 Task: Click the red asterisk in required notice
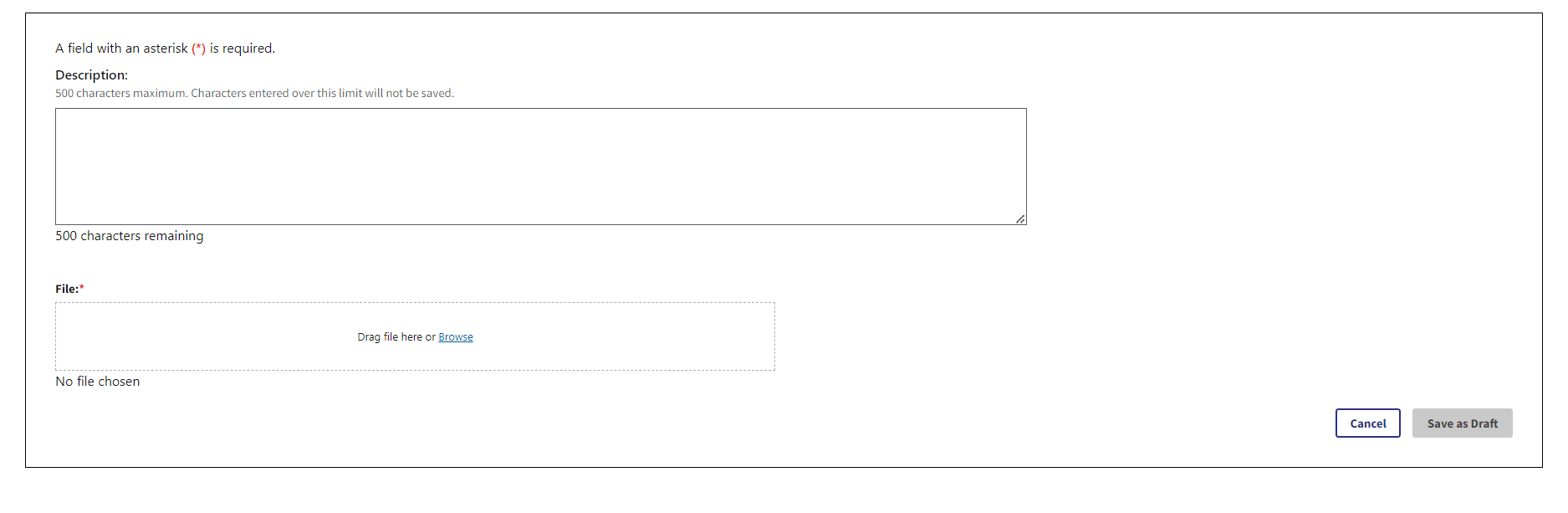(199, 49)
